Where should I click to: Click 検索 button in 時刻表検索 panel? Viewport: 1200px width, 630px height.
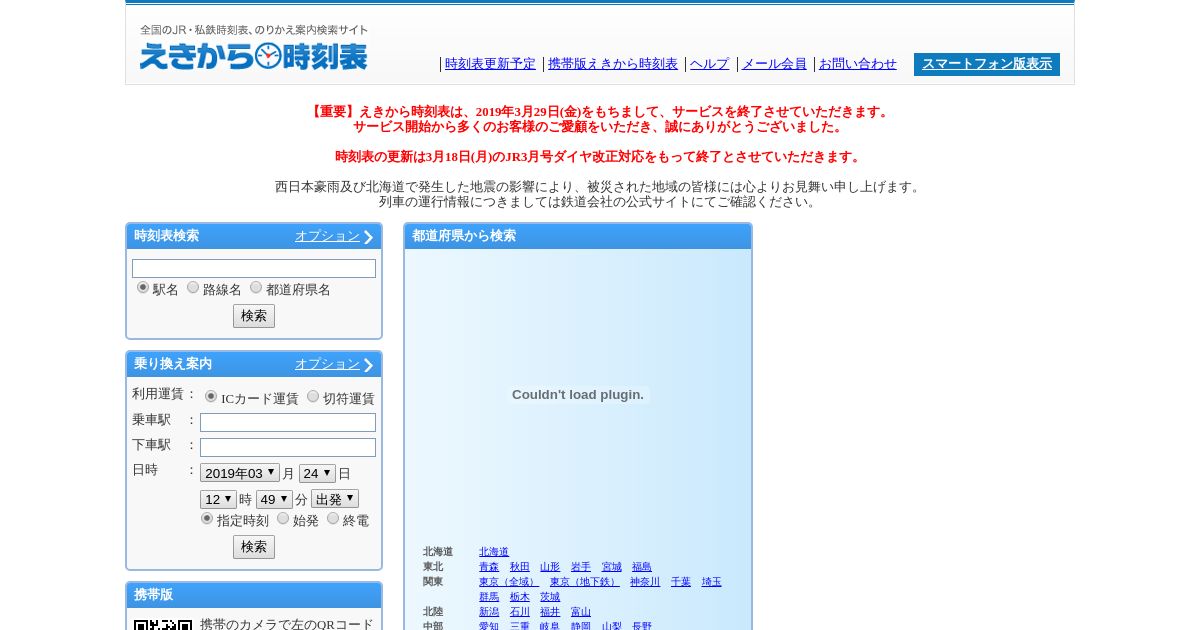pos(254,316)
